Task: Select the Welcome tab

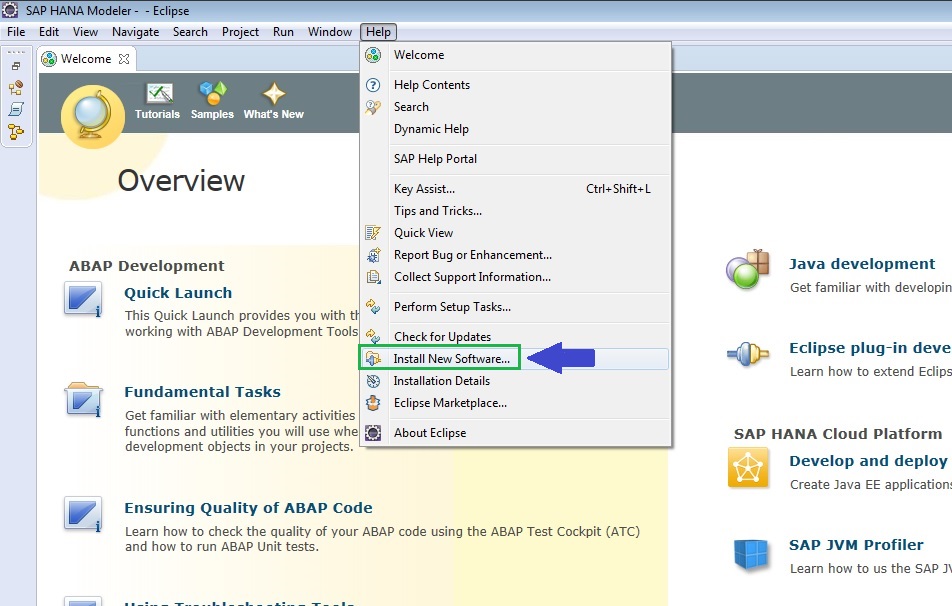Action: [86, 59]
